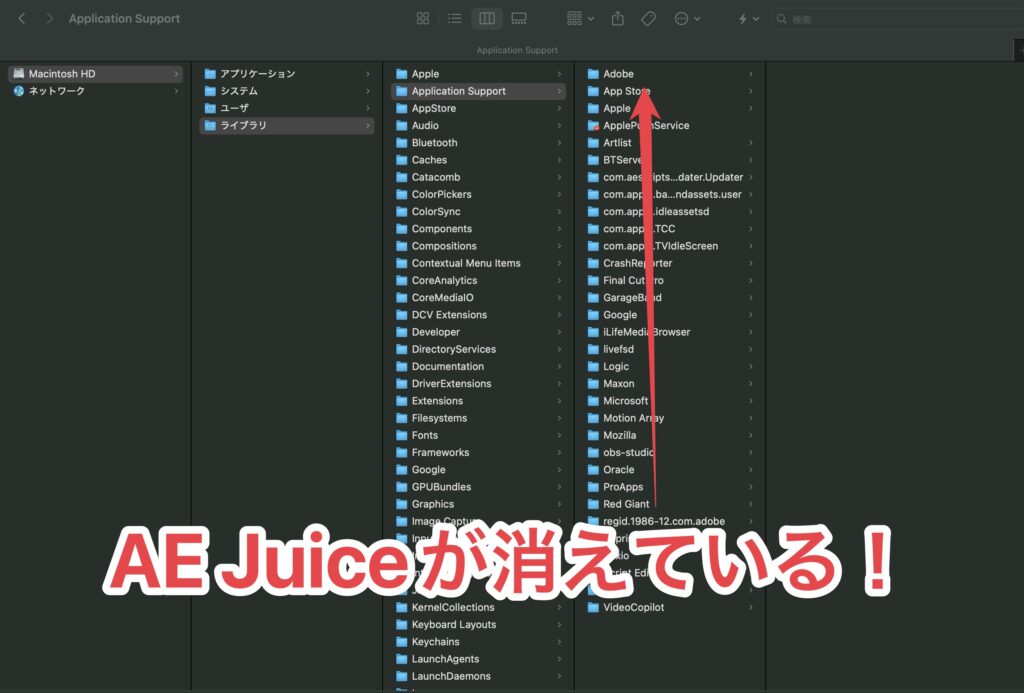The image size is (1024, 693).
Task: Click the CoreMediaIO folder icon
Action: point(402,297)
